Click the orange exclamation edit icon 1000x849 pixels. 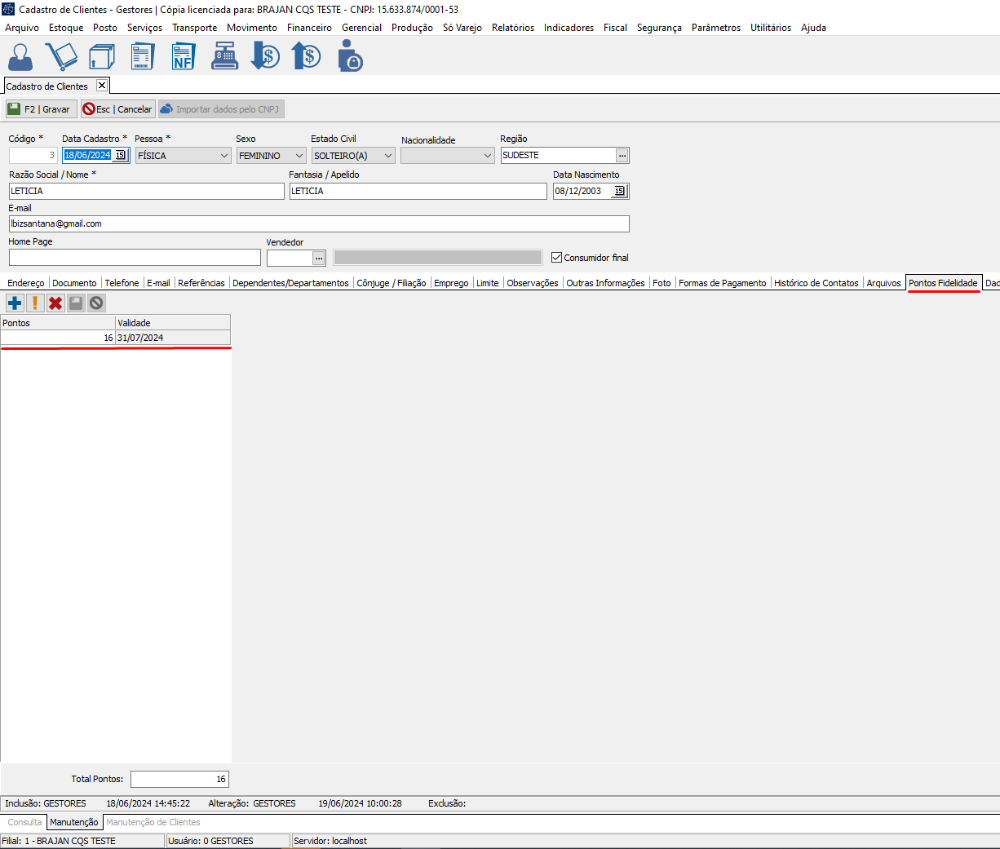(x=35, y=303)
